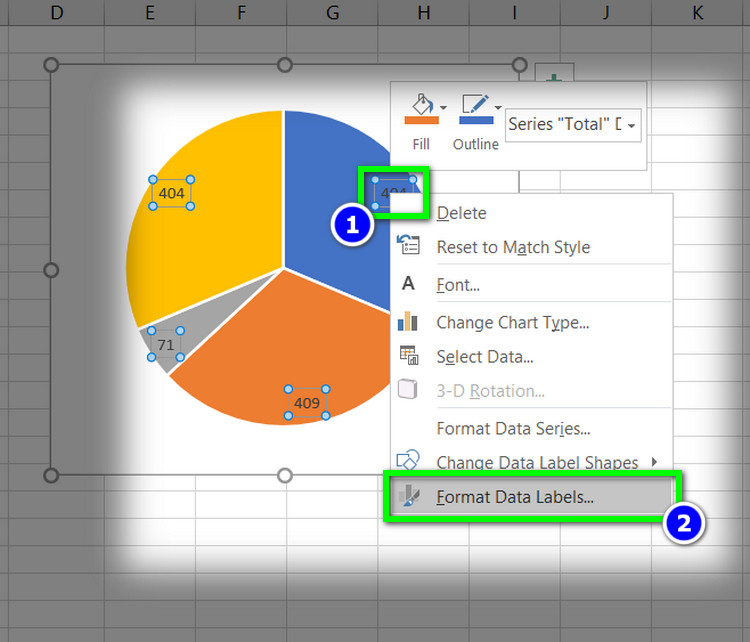Select column E header
The width and height of the screenshot is (750, 642).
tap(150, 12)
